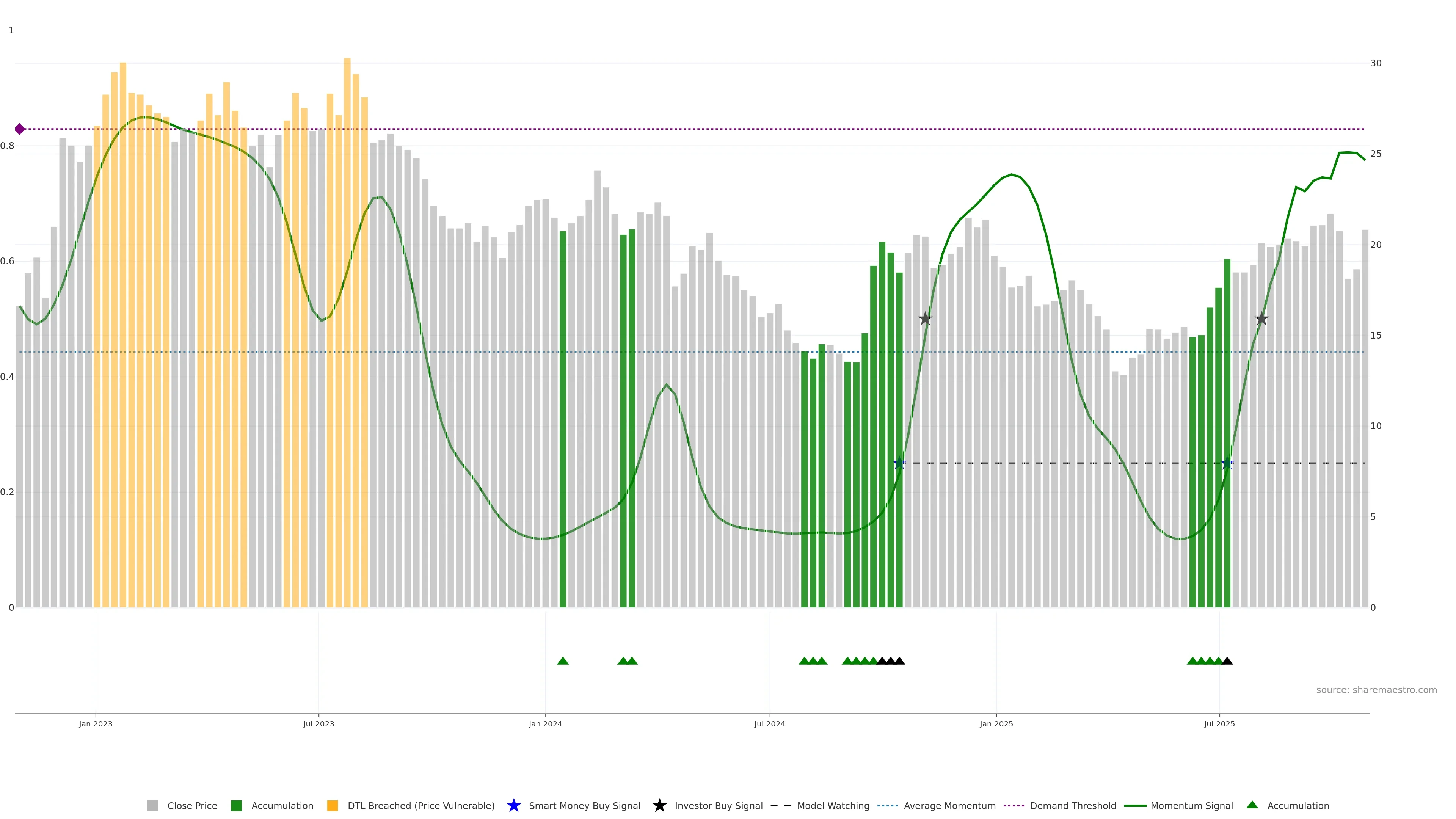The height and width of the screenshot is (819, 1456).
Task: Click the green Accumulation color swatch
Action: (x=236, y=806)
